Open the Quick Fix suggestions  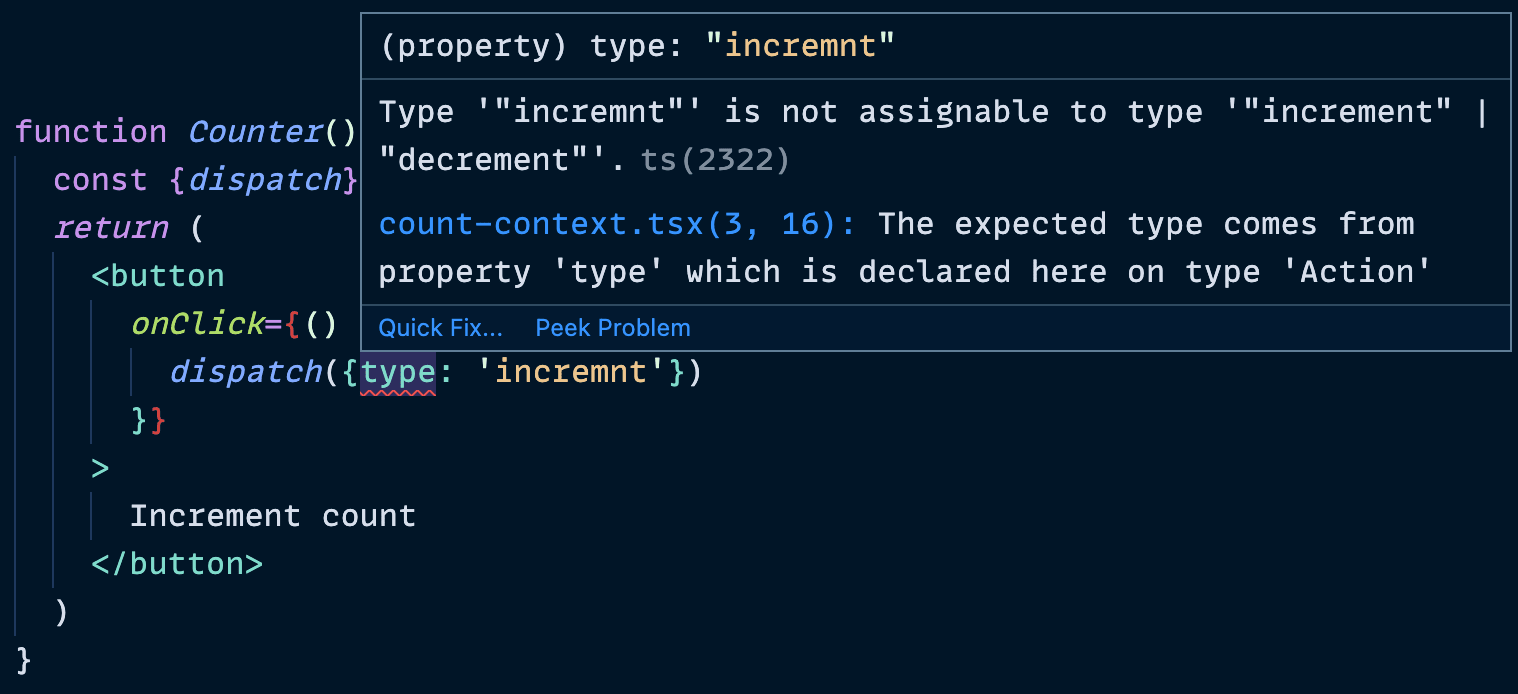coord(440,328)
